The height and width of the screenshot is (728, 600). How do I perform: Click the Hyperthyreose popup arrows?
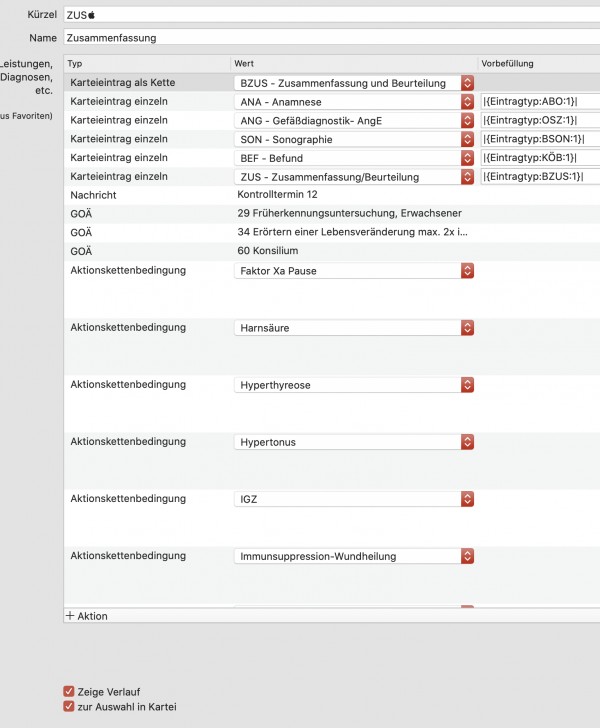coord(467,385)
